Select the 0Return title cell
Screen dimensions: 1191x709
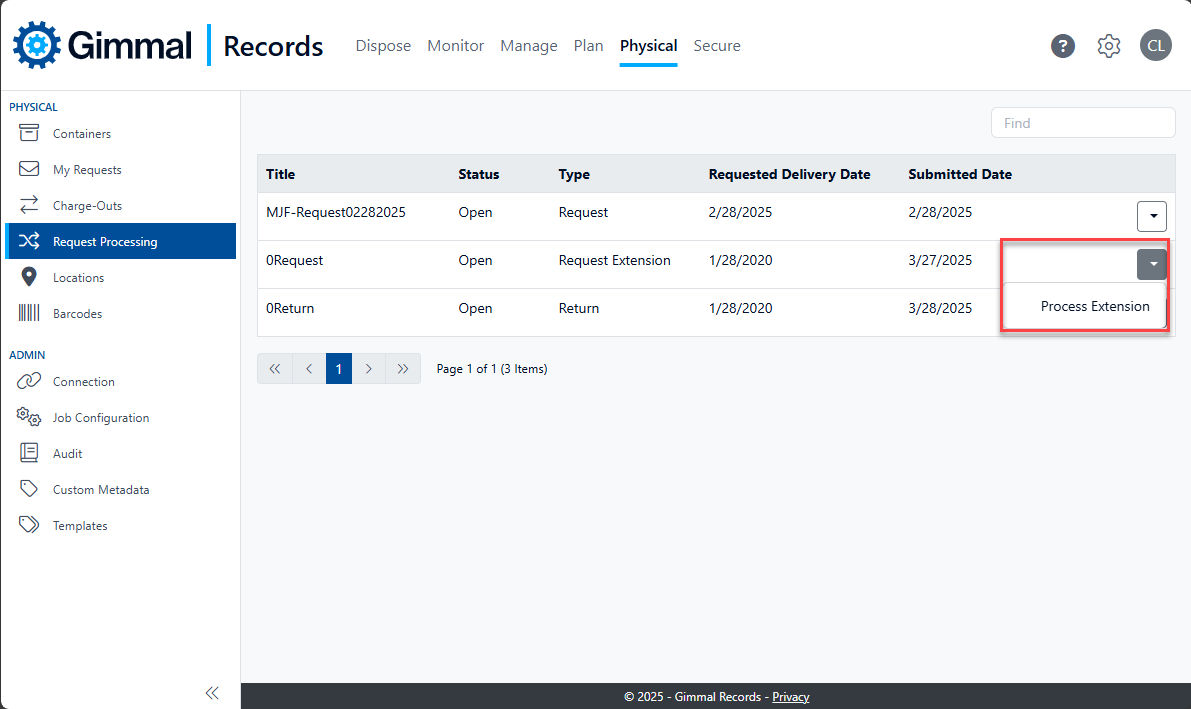(x=290, y=308)
